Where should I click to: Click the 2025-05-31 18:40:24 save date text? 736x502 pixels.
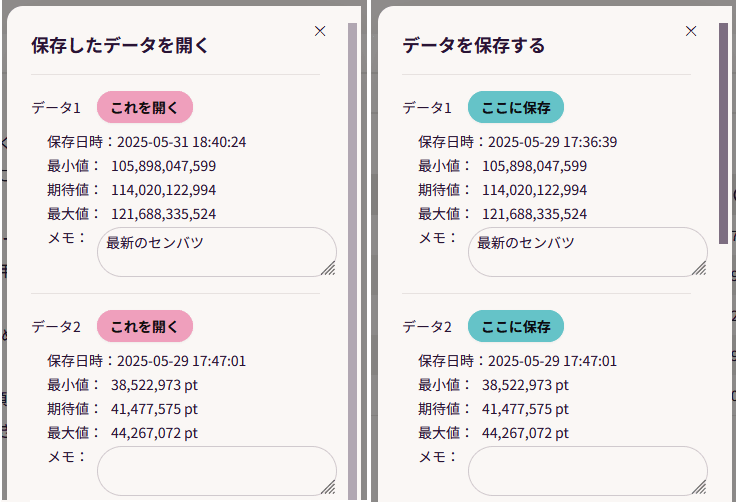pyautogui.click(x=182, y=142)
